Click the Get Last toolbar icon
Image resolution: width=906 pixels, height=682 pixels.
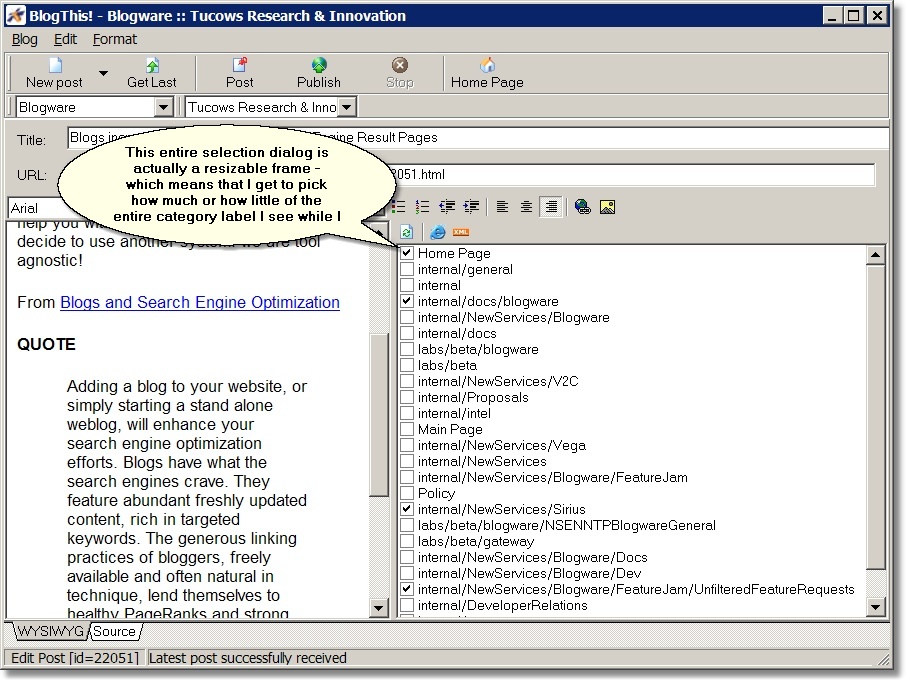pos(152,65)
